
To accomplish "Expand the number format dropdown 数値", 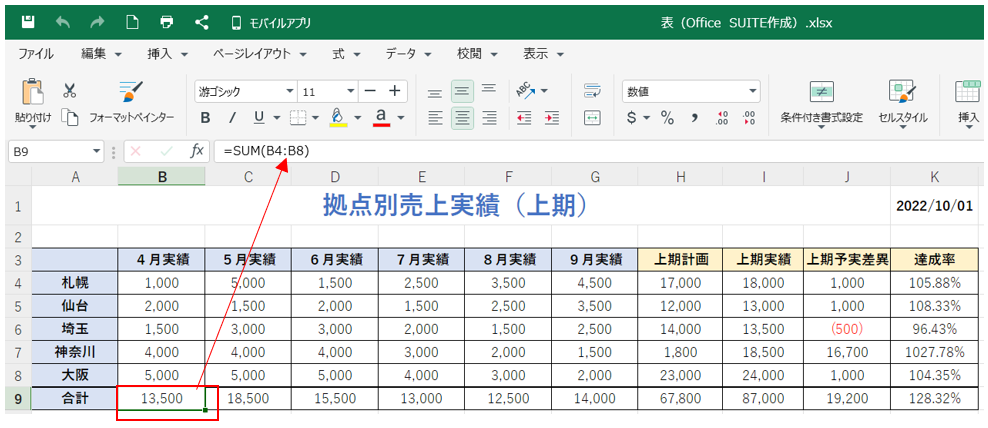I will click(753, 91).
